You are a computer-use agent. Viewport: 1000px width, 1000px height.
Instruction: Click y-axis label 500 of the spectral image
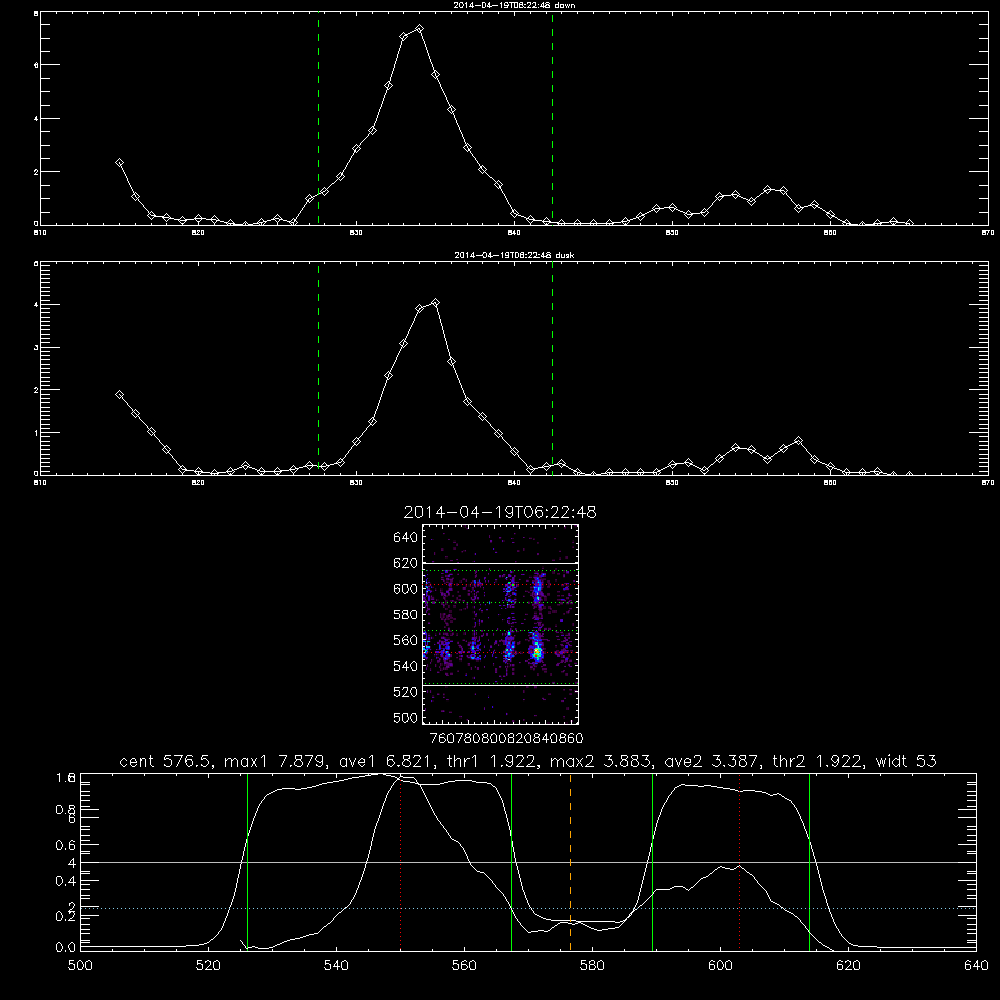(x=406, y=717)
